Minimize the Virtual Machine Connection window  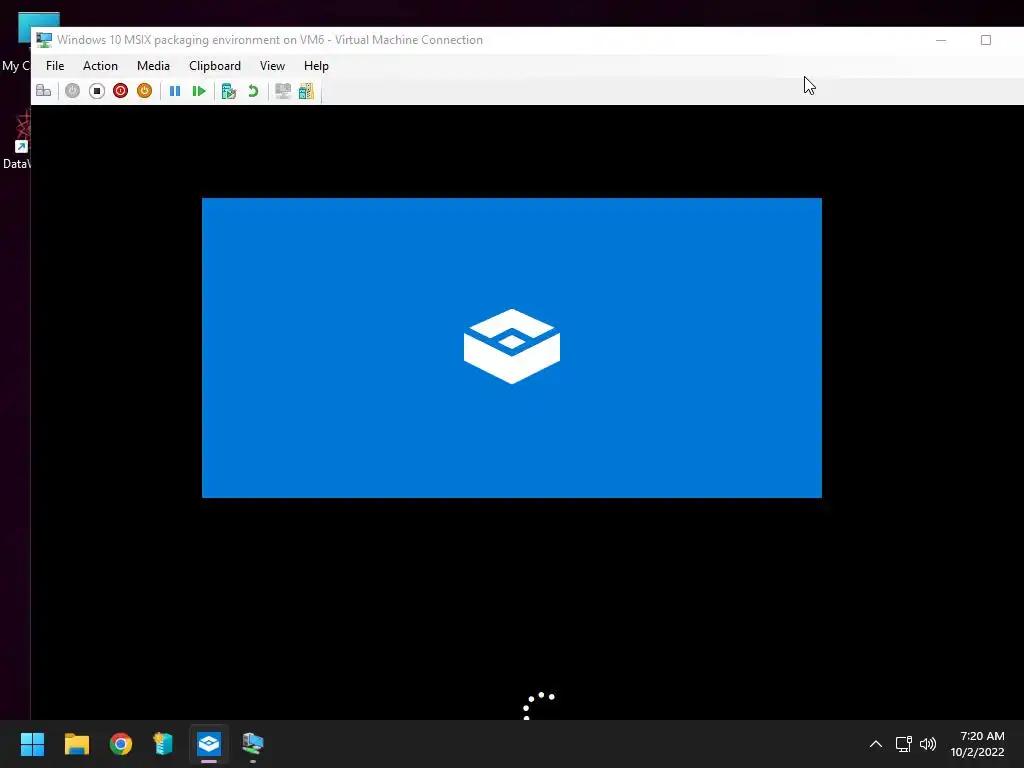pyautogui.click(x=941, y=40)
